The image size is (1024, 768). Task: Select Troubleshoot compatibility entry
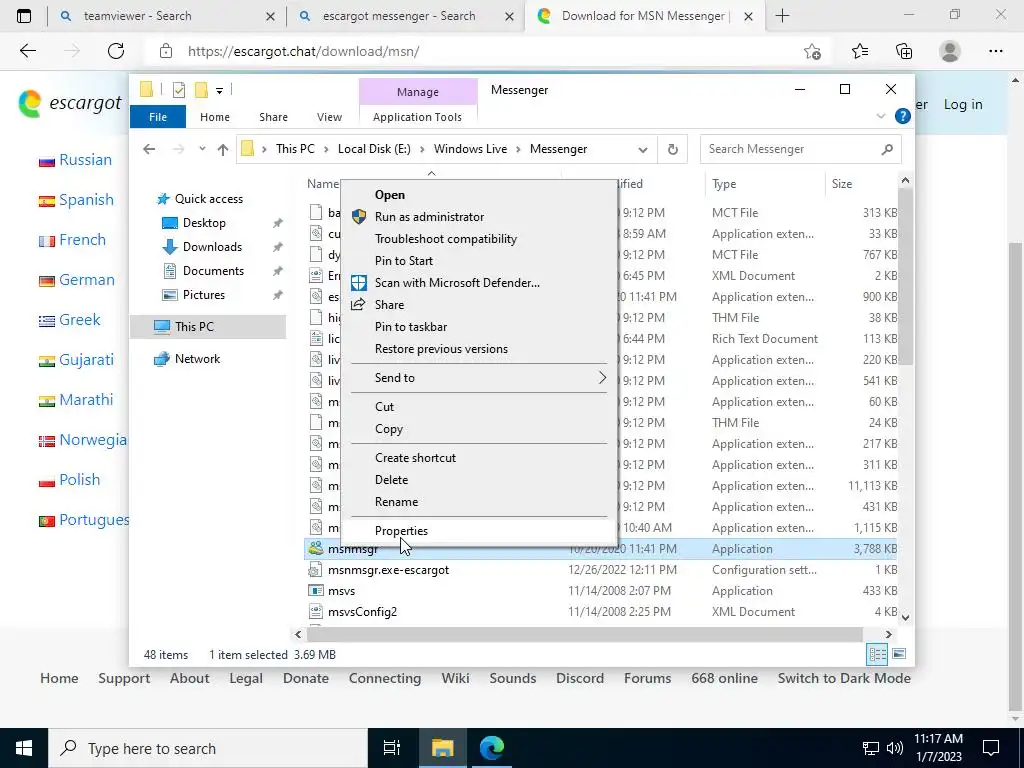pyautogui.click(x=445, y=239)
